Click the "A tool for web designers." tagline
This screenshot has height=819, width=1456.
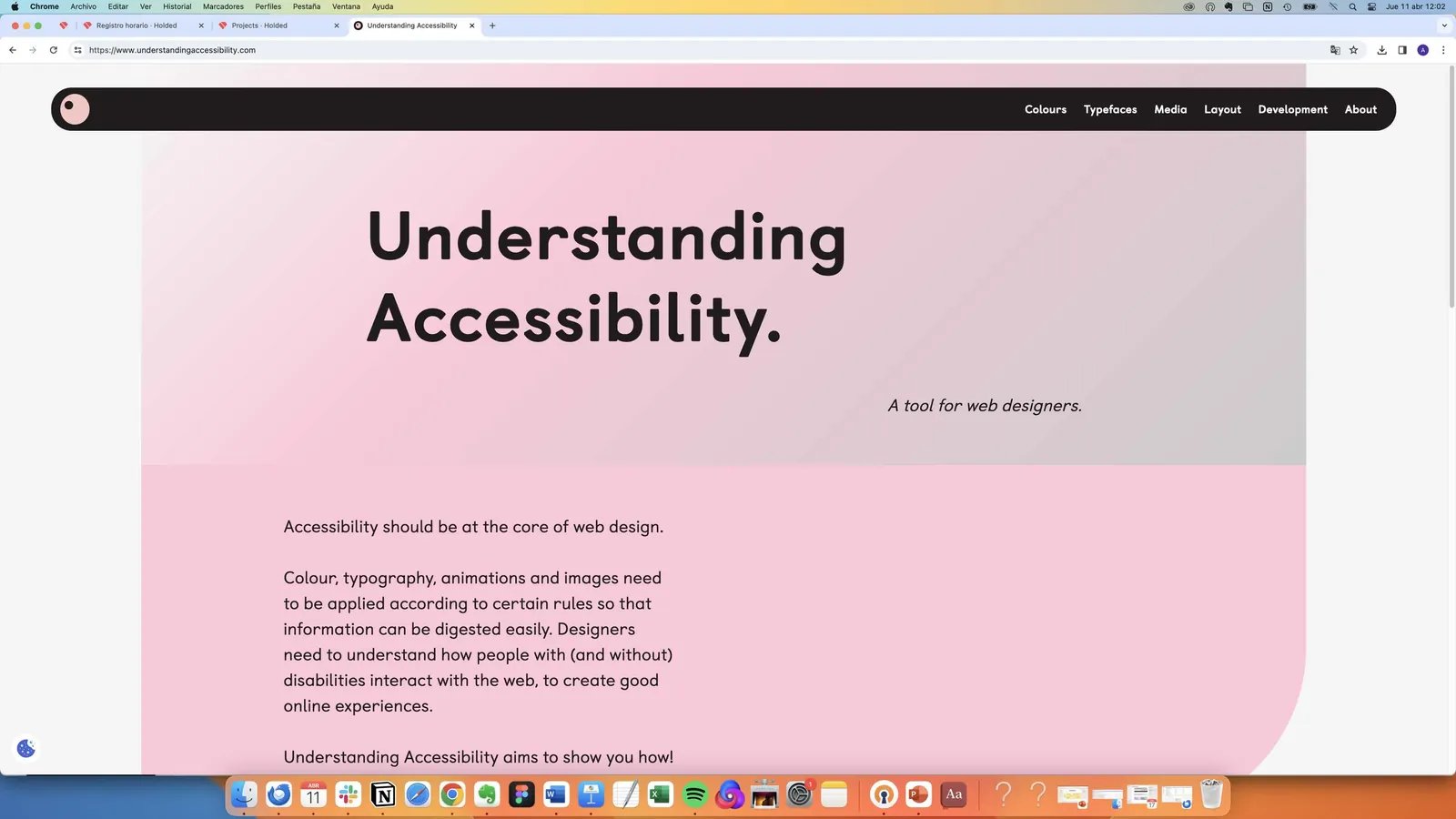985,406
